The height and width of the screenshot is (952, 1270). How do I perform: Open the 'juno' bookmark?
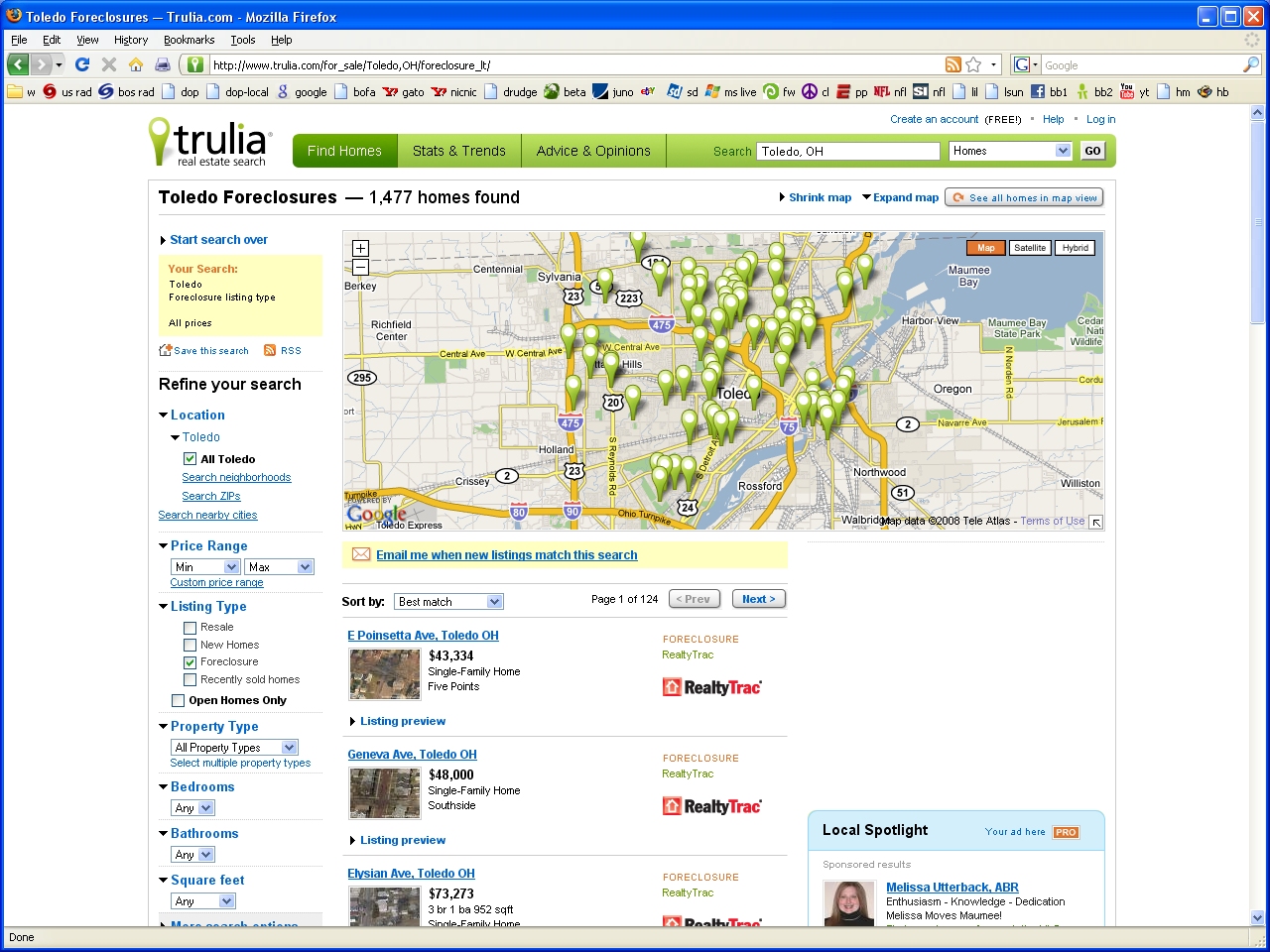click(x=613, y=91)
